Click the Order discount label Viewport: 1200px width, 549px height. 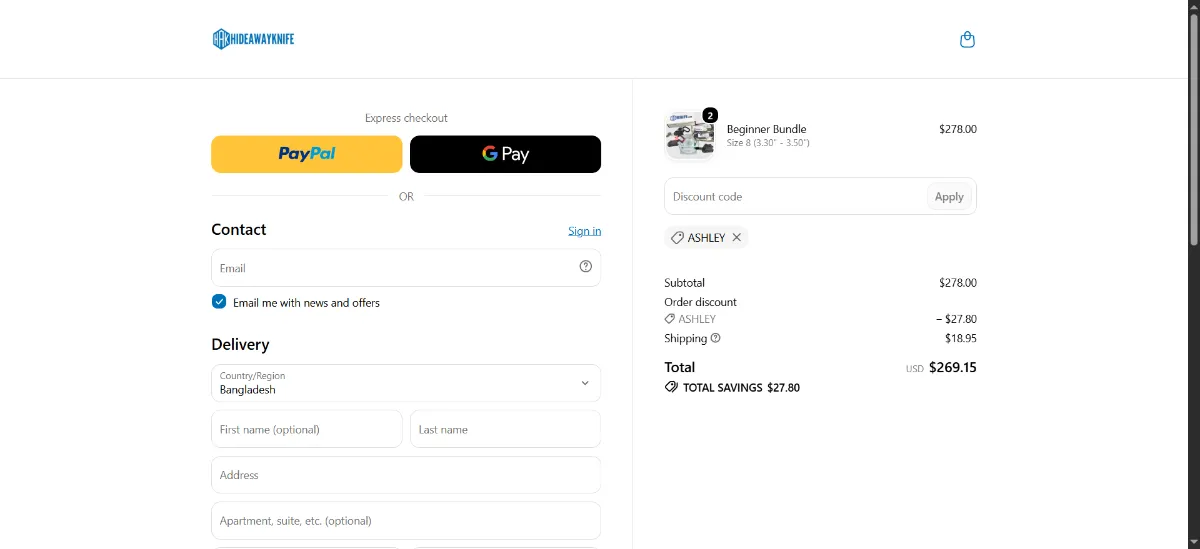tap(701, 302)
